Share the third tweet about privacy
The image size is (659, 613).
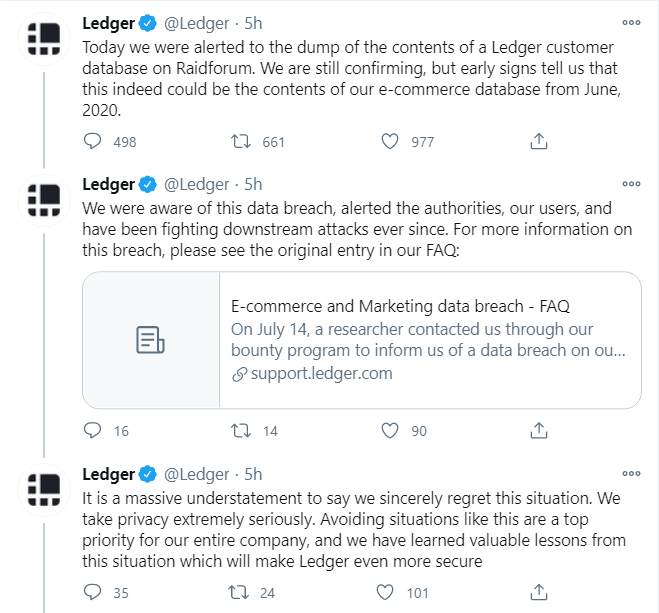click(x=539, y=592)
